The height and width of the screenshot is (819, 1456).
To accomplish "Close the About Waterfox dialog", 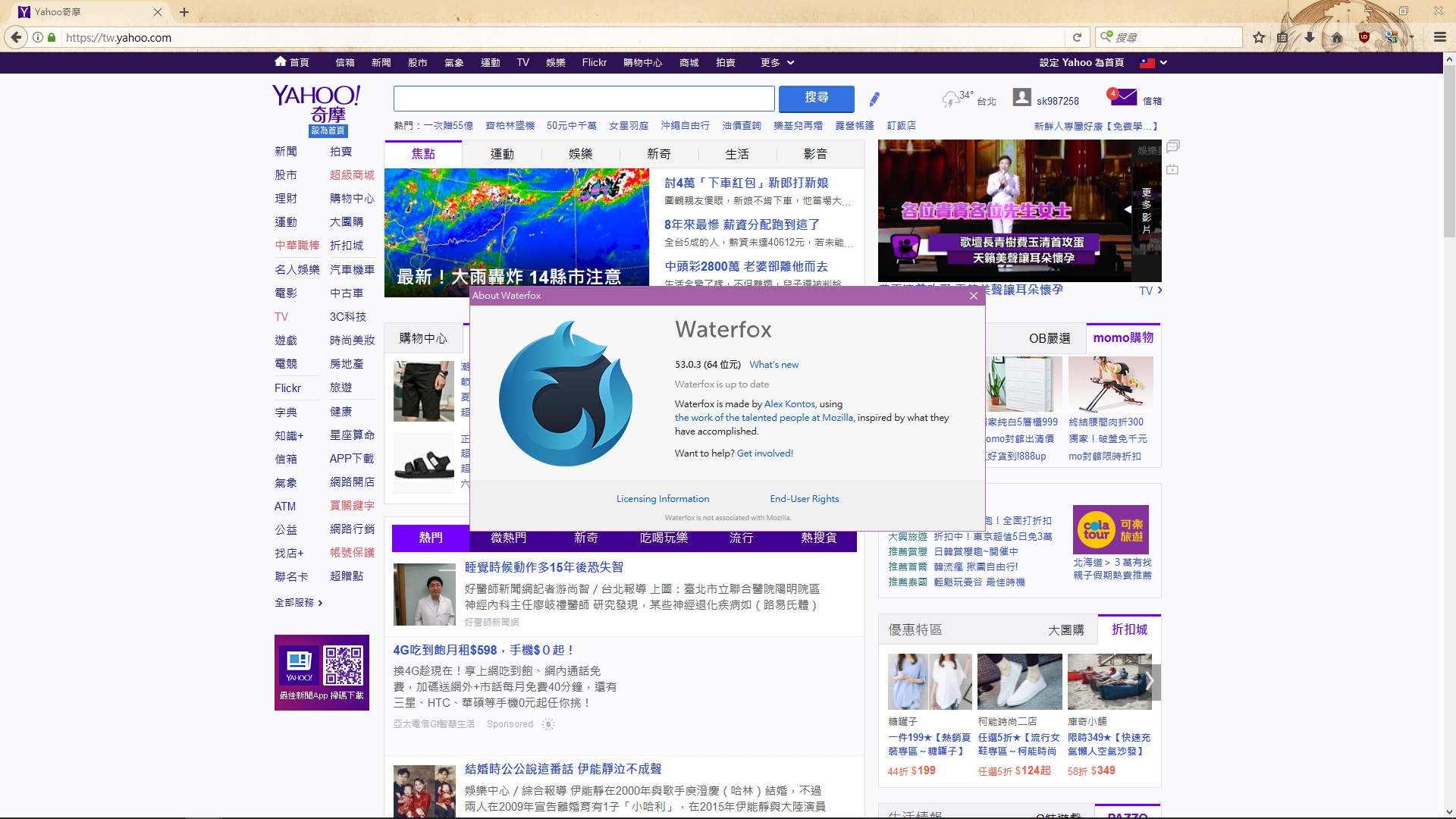I will point(974,296).
